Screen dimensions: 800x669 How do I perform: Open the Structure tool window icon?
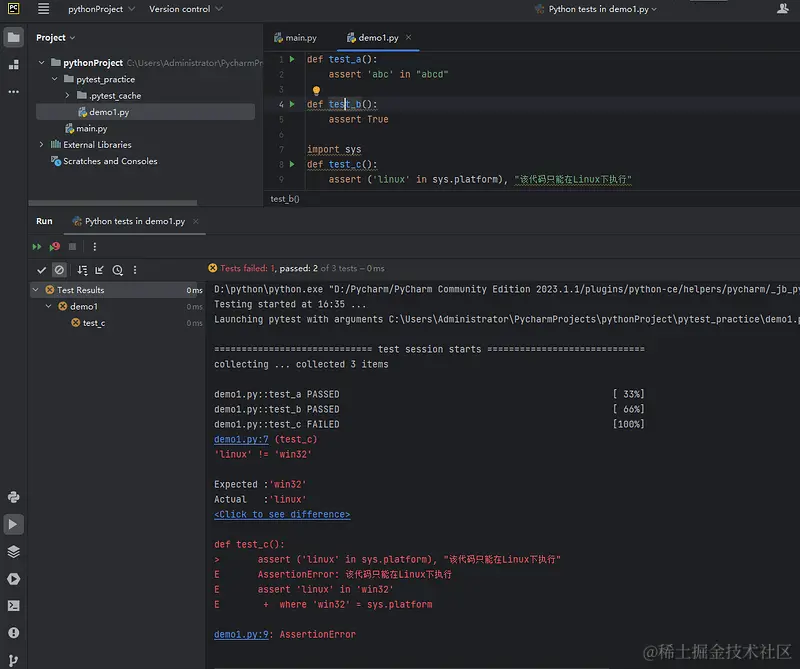click(x=14, y=65)
